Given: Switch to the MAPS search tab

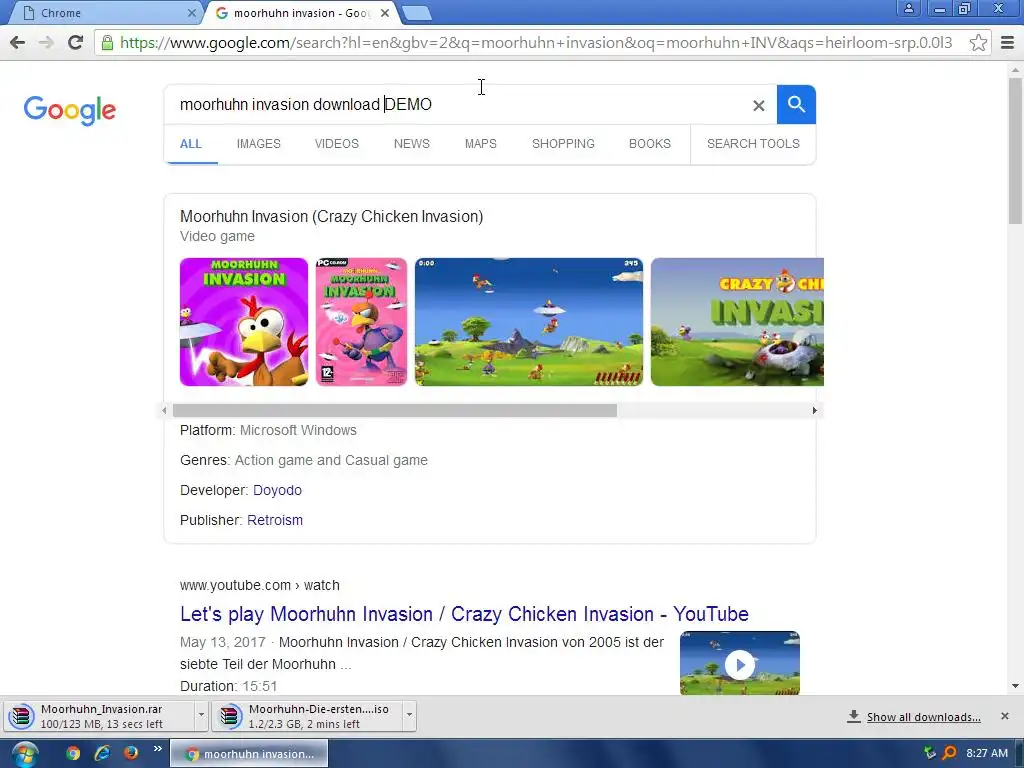Looking at the screenshot, I should [x=481, y=144].
